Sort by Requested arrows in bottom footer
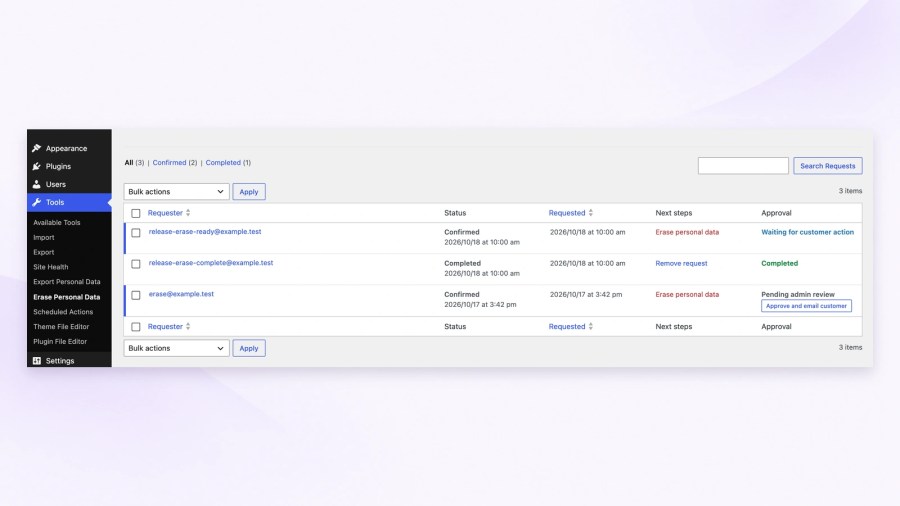The height and width of the screenshot is (506, 900). pos(591,326)
